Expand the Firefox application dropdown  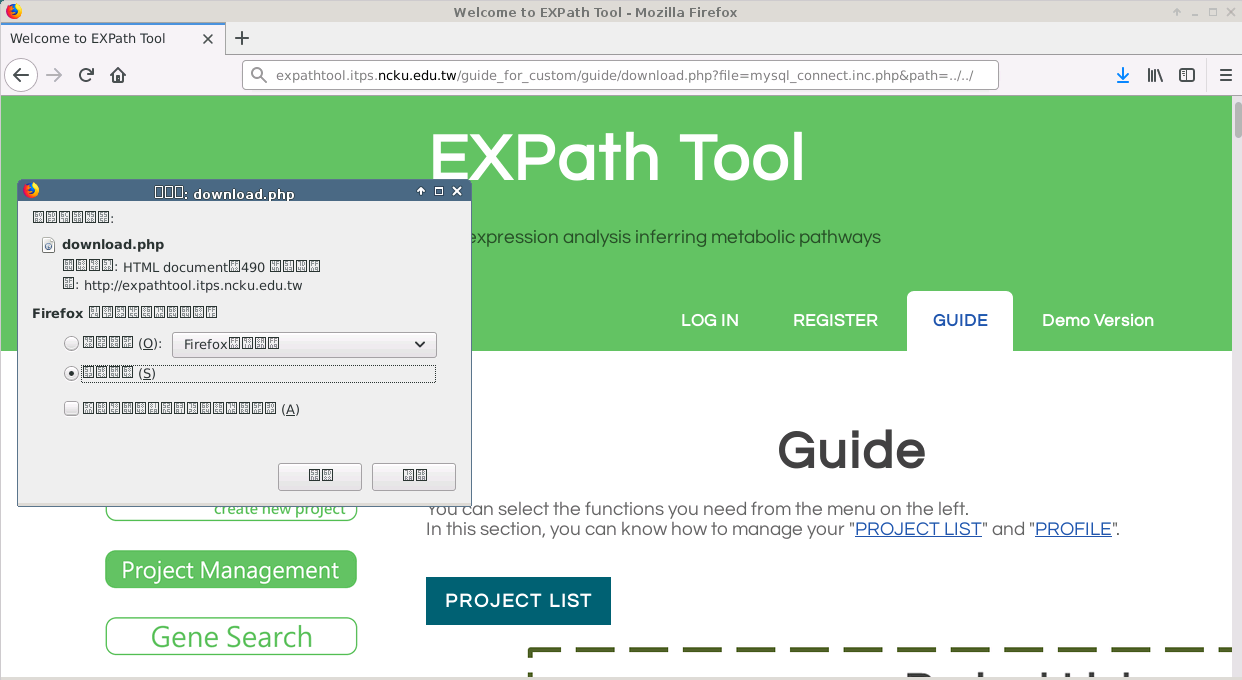point(304,344)
